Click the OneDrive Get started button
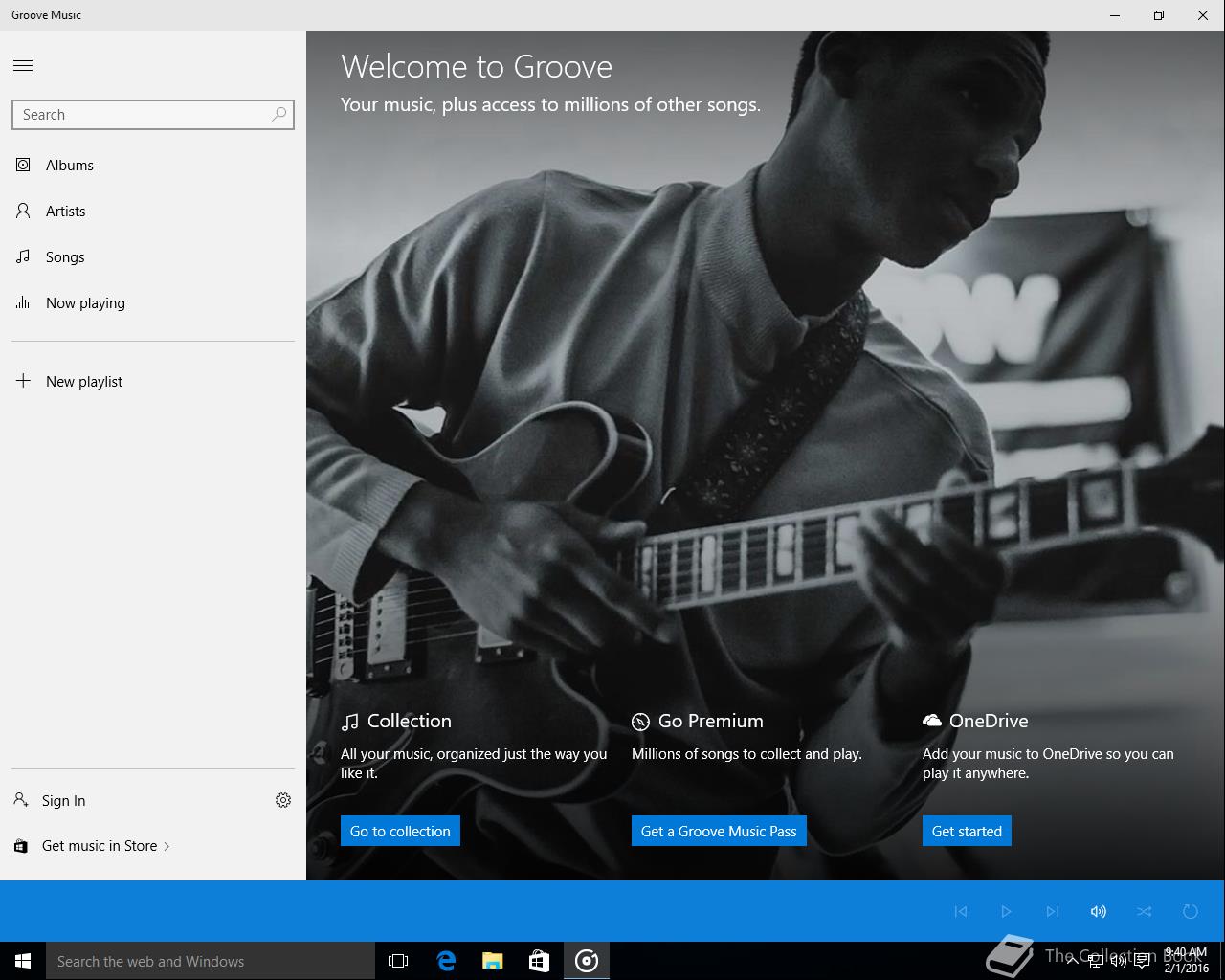The height and width of the screenshot is (980, 1225). [967, 831]
